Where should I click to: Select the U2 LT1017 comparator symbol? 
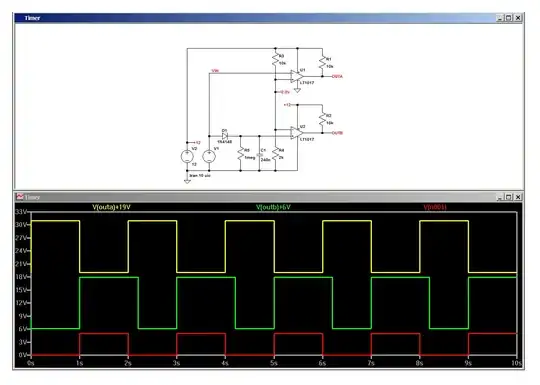click(296, 133)
